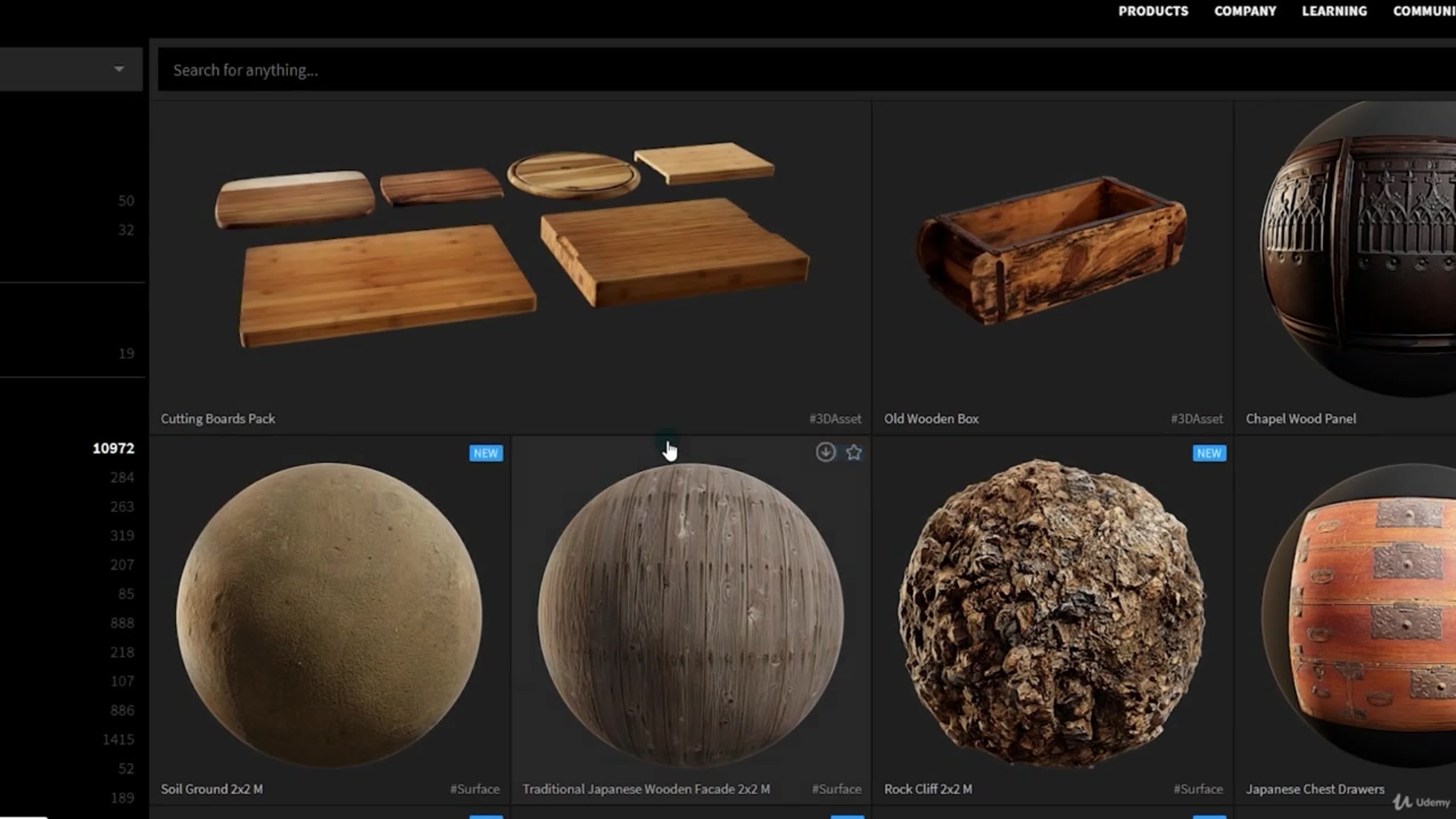Click the Search for anything field

click(807, 70)
